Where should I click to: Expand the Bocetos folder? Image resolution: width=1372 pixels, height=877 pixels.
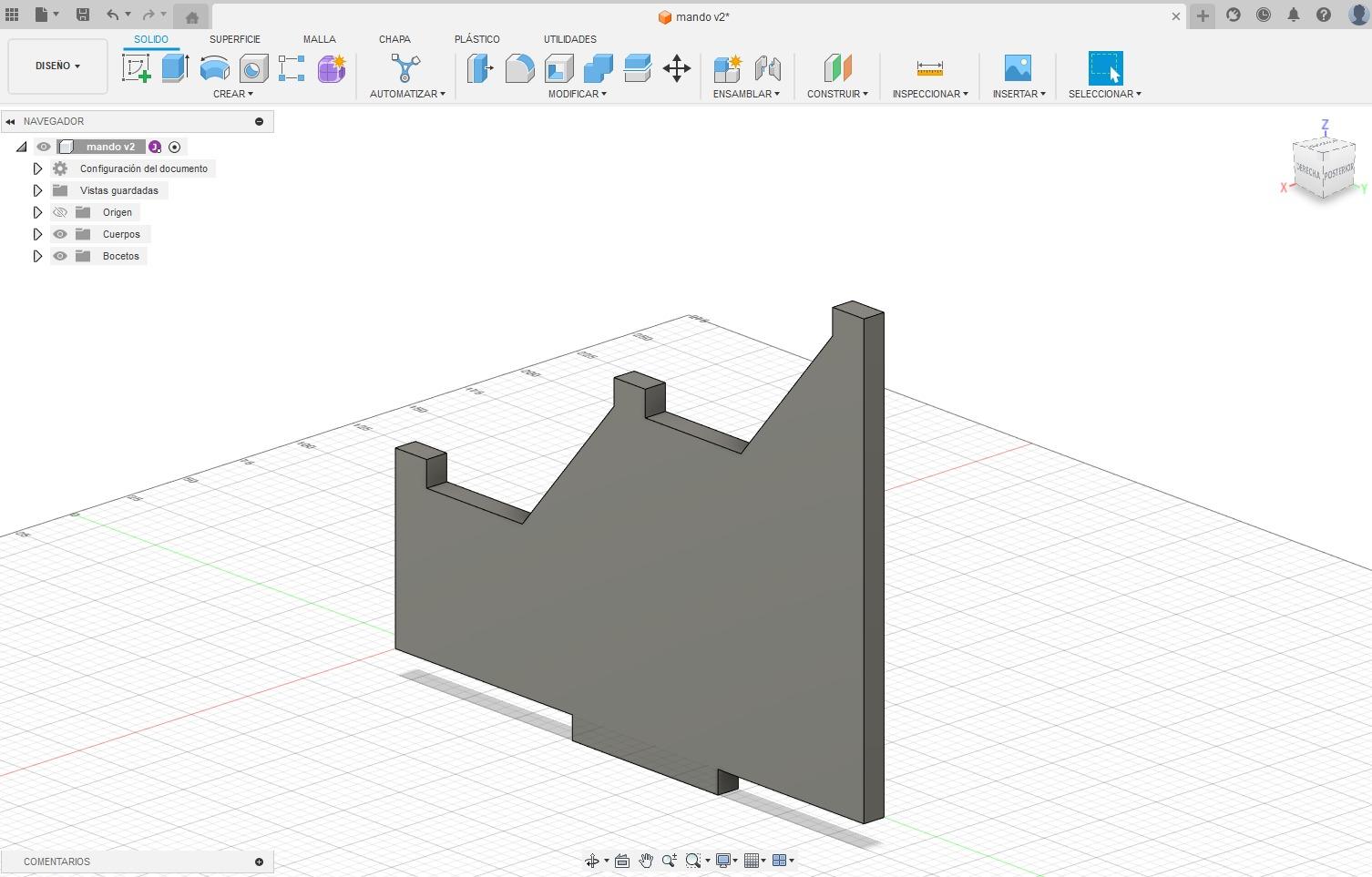tap(37, 256)
